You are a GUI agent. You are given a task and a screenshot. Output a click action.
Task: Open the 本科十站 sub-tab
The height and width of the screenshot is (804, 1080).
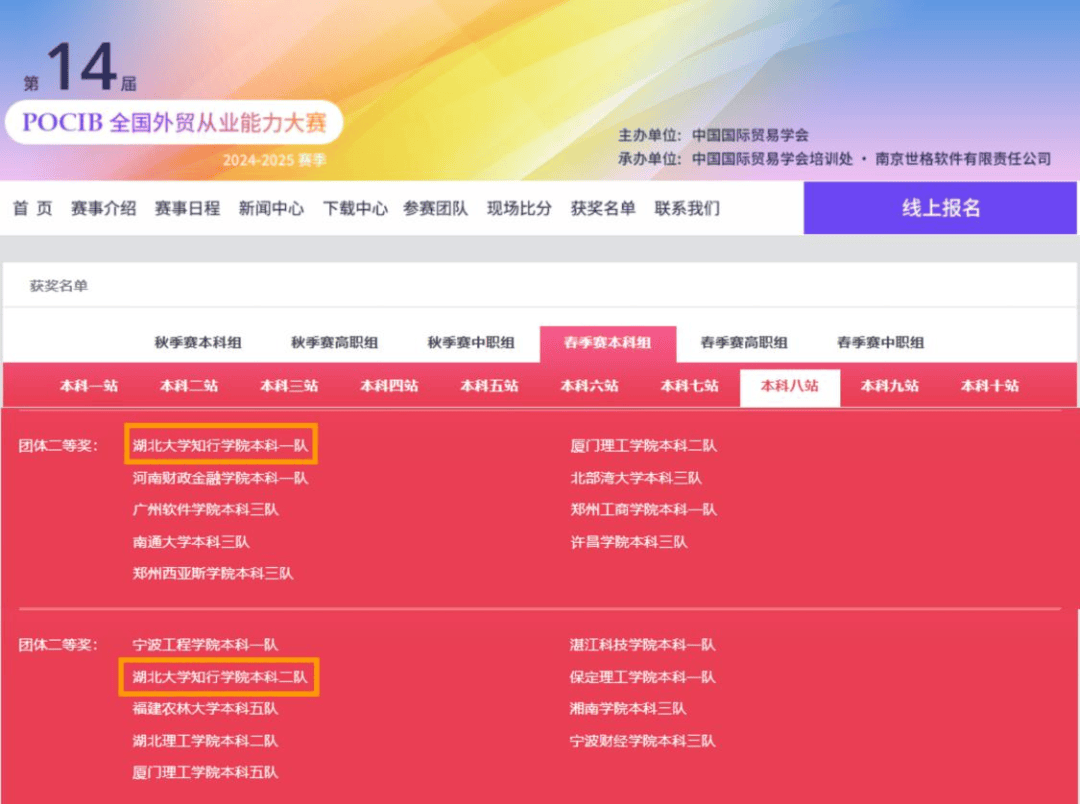point(990,386)
